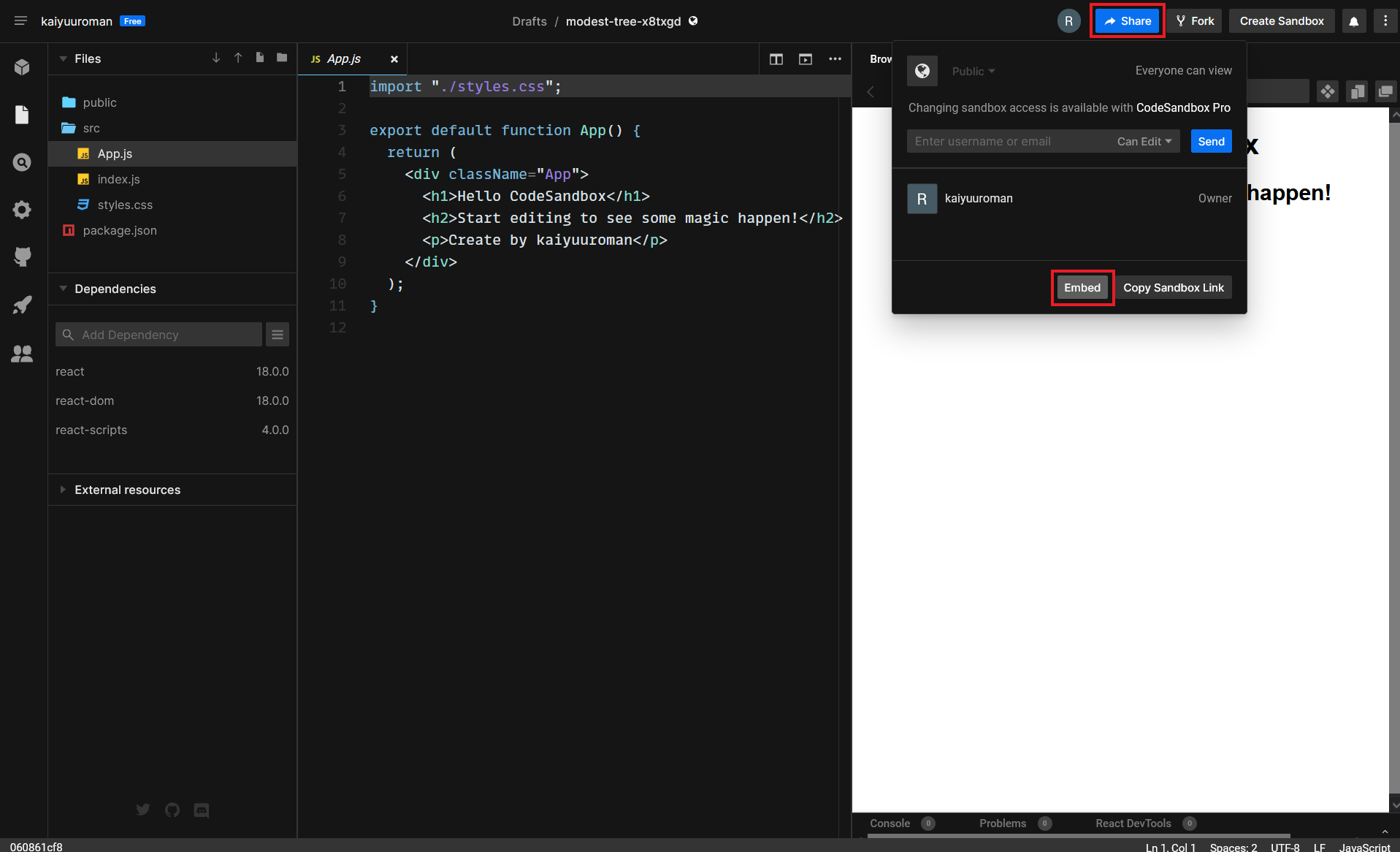Click the new file icon in Files
Image resolution: width=1400 pixels, height=852 pixels.
(x=260, y=58)
